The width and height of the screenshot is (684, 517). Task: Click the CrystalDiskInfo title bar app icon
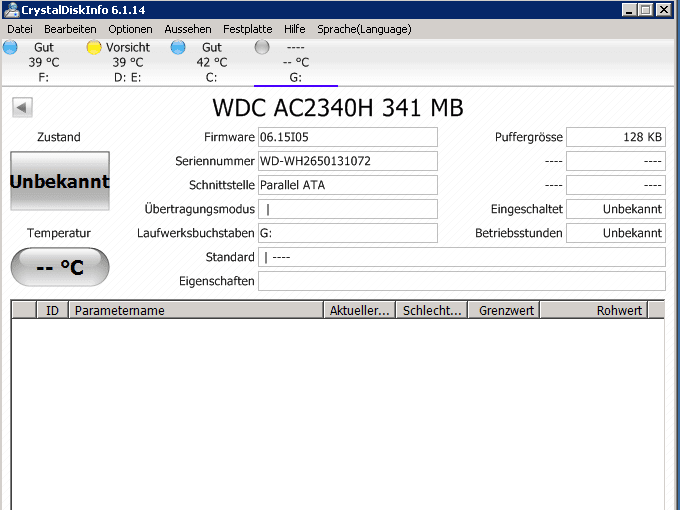tap(11, 10)
